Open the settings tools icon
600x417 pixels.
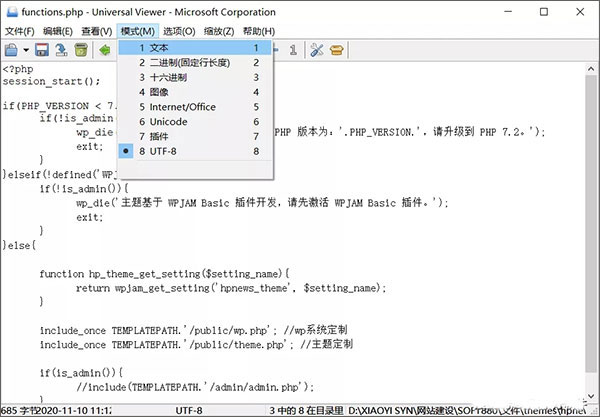point(318,49)
